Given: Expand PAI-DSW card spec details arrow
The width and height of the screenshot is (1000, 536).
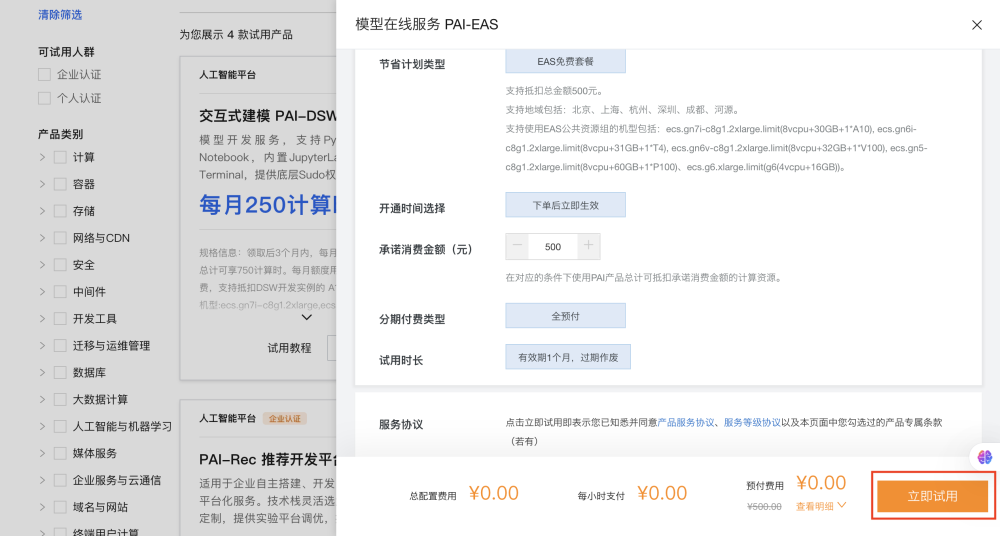Looking at the screenshot, I should coord(307,317).
